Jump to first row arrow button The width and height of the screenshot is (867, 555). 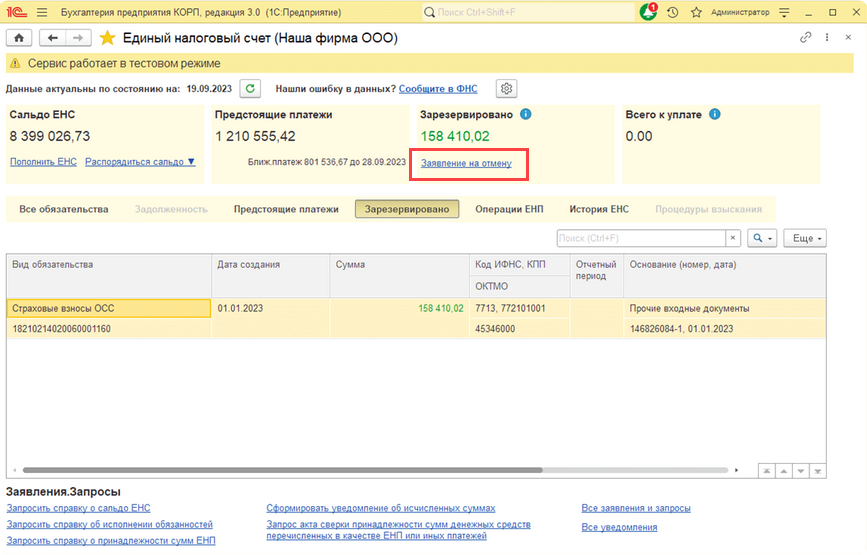tap(766, 471)
